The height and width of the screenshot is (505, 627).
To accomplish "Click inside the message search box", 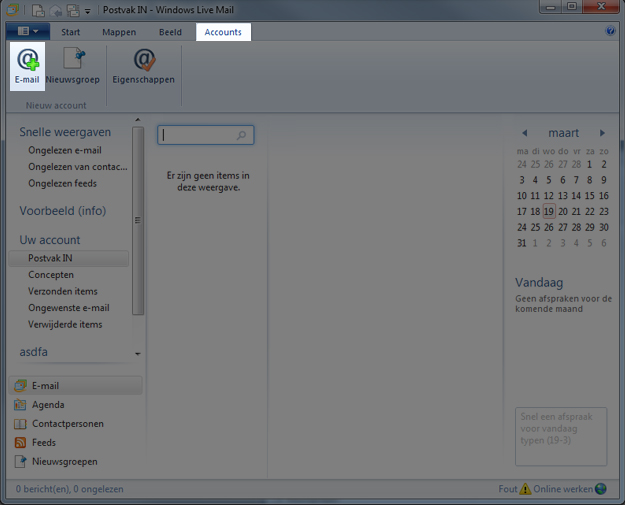I will (206, 135).
